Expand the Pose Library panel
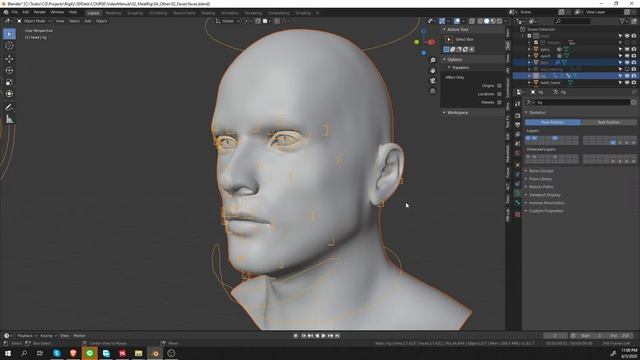The height and width of the screenshot is (360, 640). pos(540,179)
